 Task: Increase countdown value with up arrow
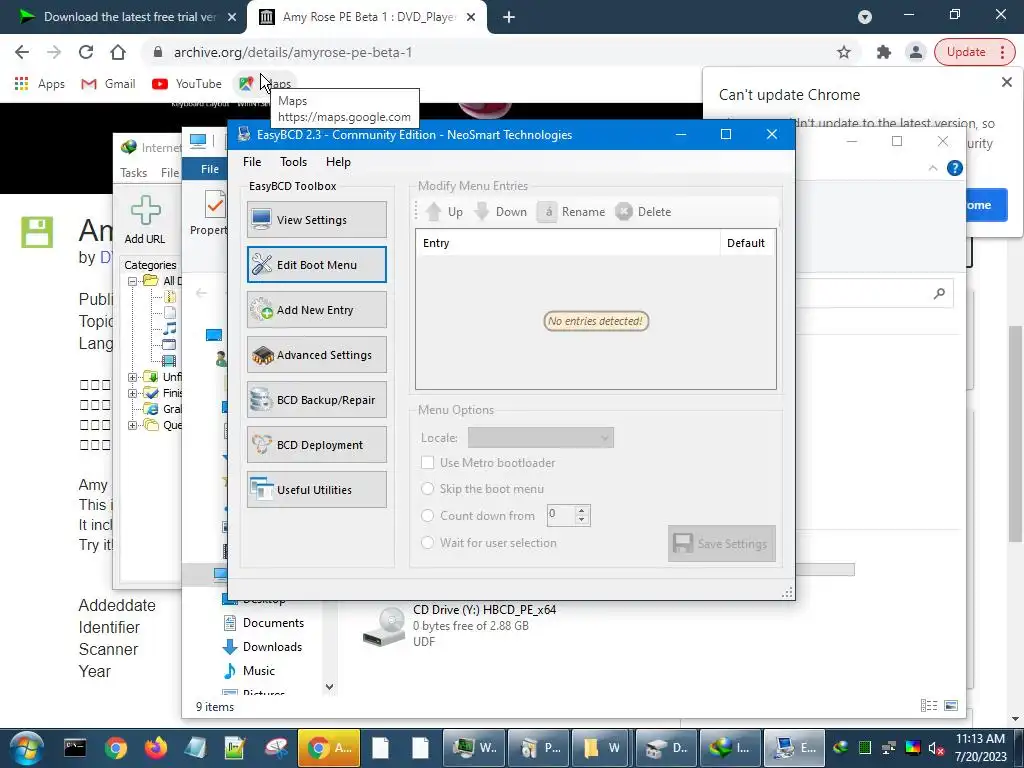pyautogui.click(x=582, y=510)
